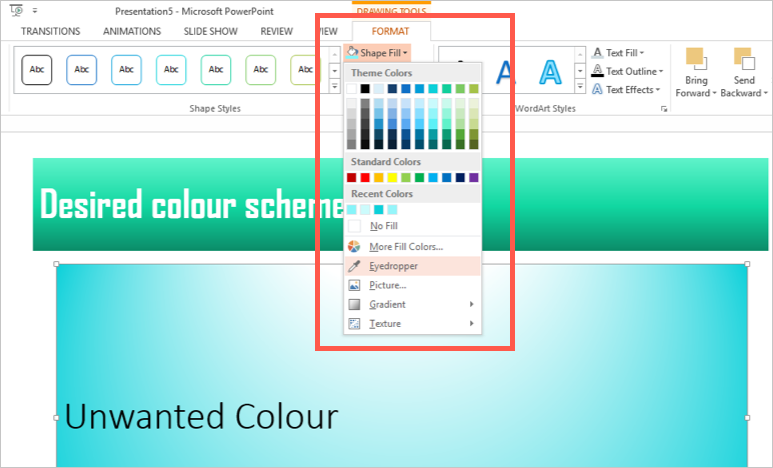Open More Fill Colors dialog
This screenshot has height=468, width=773.
tap(405, 246)
